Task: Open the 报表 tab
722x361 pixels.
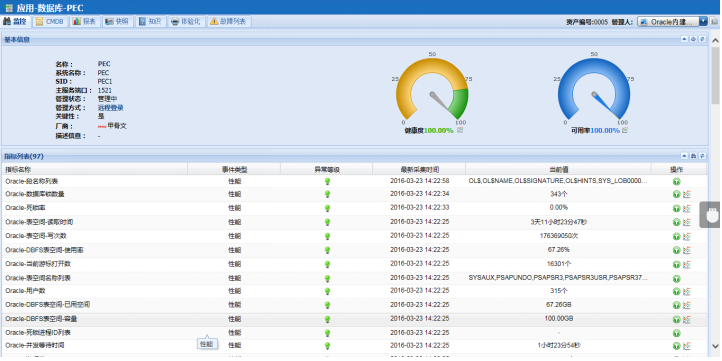Action: [x=85, y=22]
